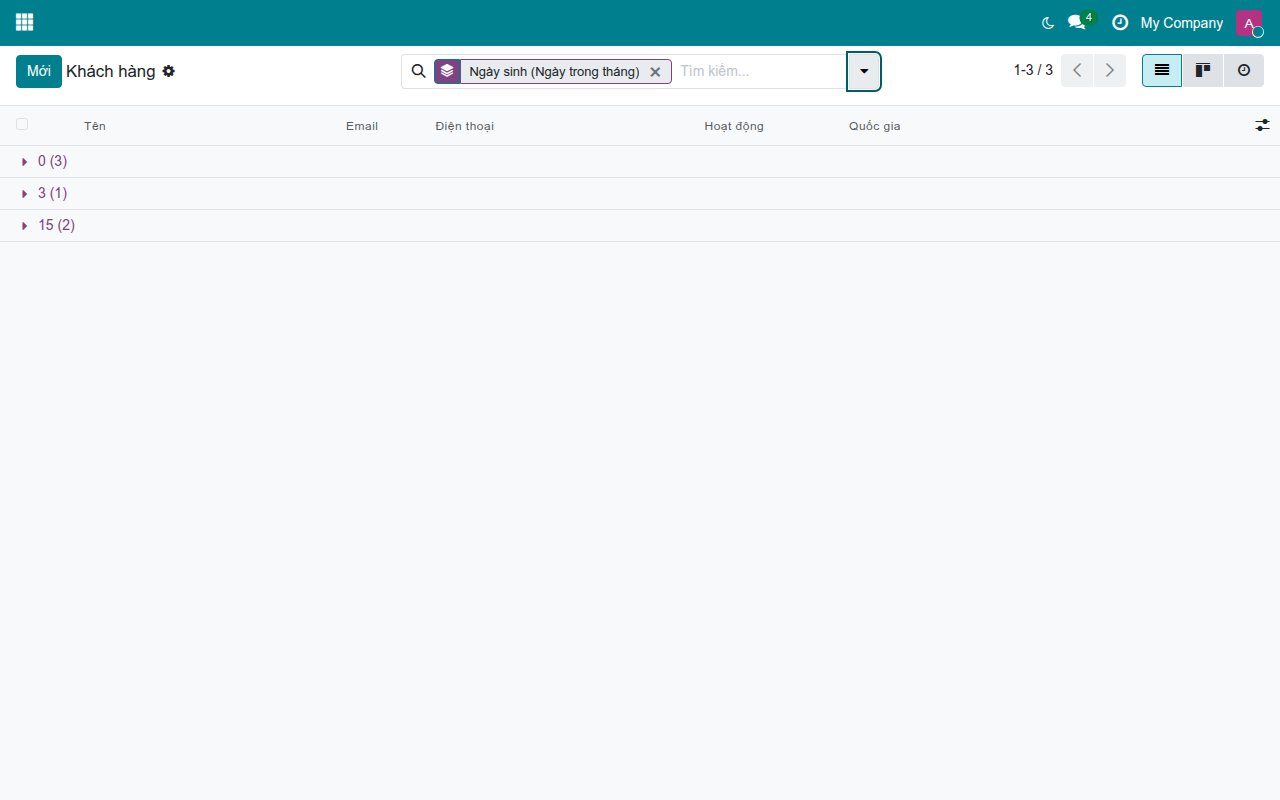Click the search magnifier icon
The width and height of the screenshot is (1280, 800).
419,71
